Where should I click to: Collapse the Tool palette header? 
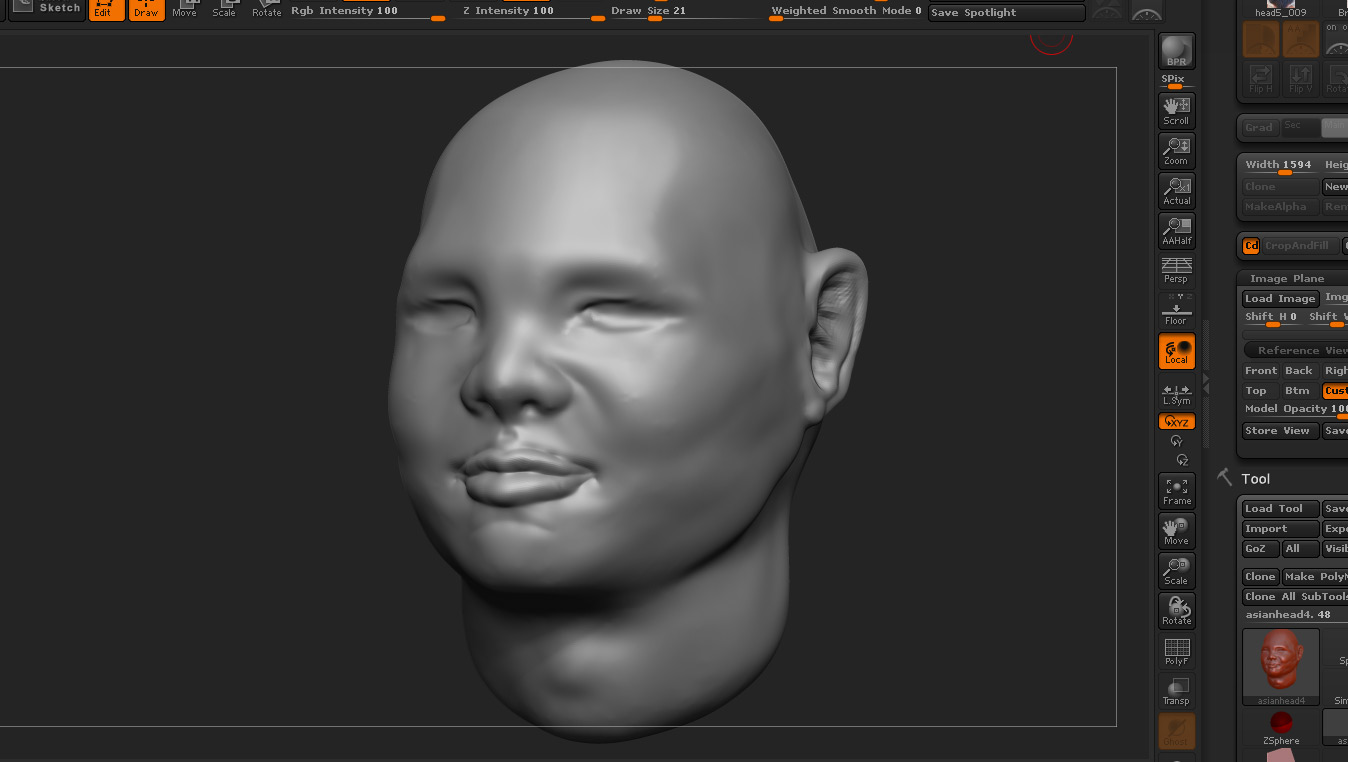pyautogui.click(x=1255, y=479)
